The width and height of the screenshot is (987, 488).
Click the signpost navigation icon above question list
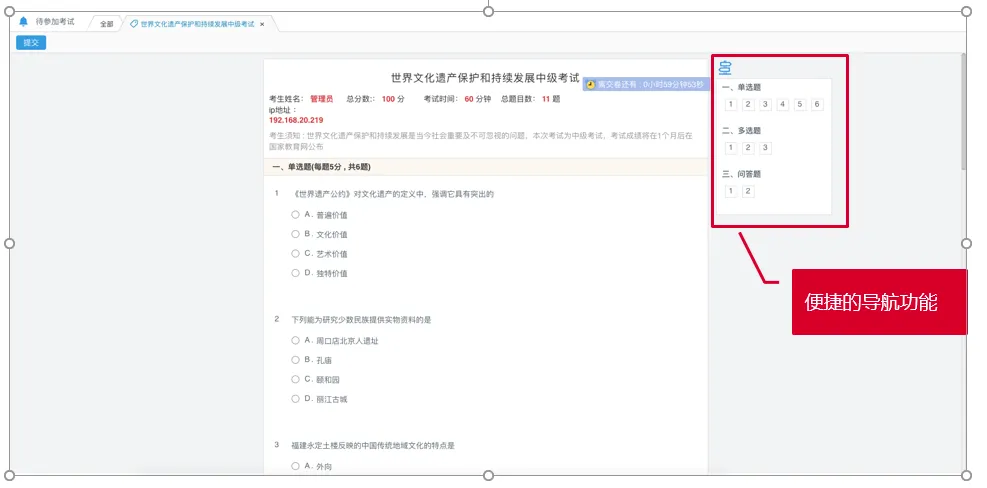click(725, 69)
